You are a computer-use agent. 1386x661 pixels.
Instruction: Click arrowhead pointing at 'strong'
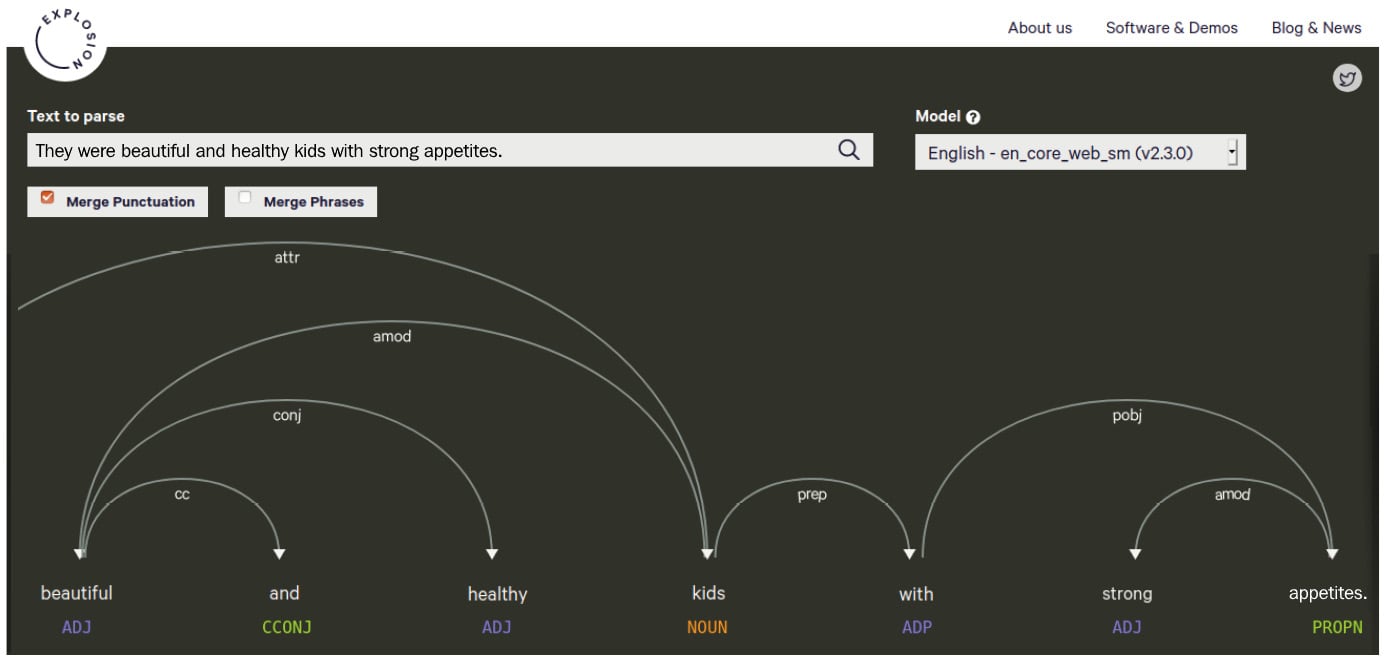pos(1135,554)
